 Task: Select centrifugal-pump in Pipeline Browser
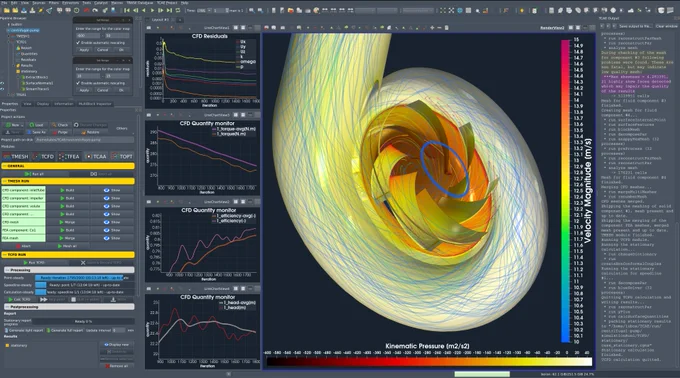(x=25, y=30)
